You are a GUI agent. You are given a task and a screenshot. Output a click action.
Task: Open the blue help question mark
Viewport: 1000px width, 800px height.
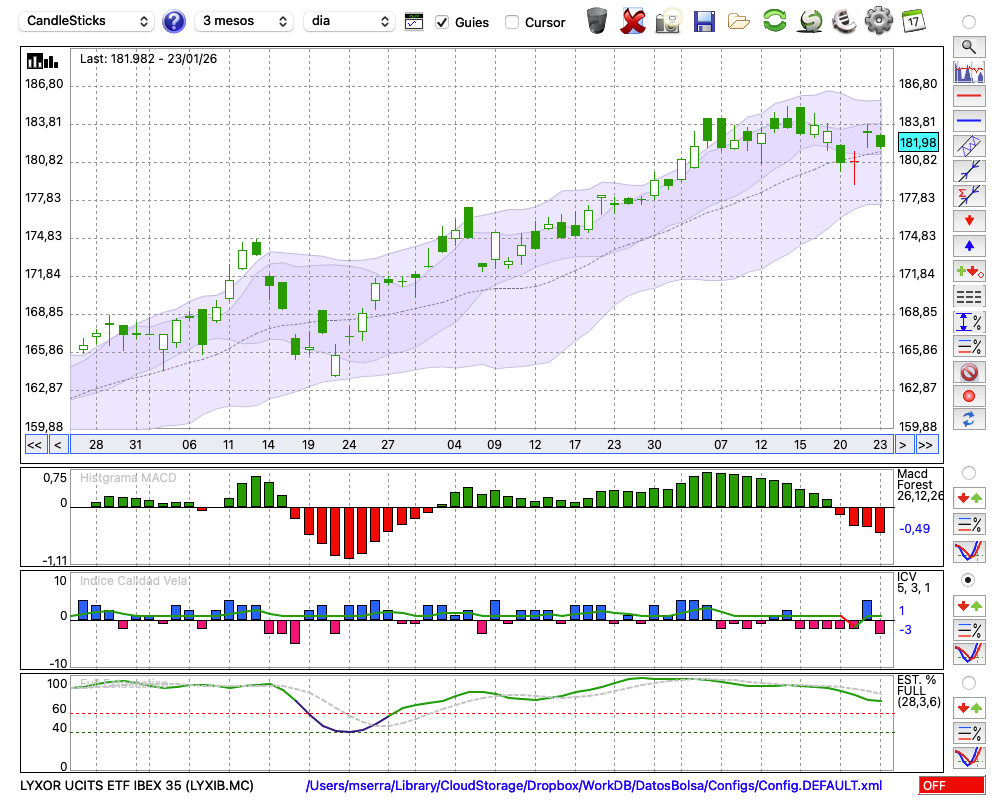(x=174, y=22)
